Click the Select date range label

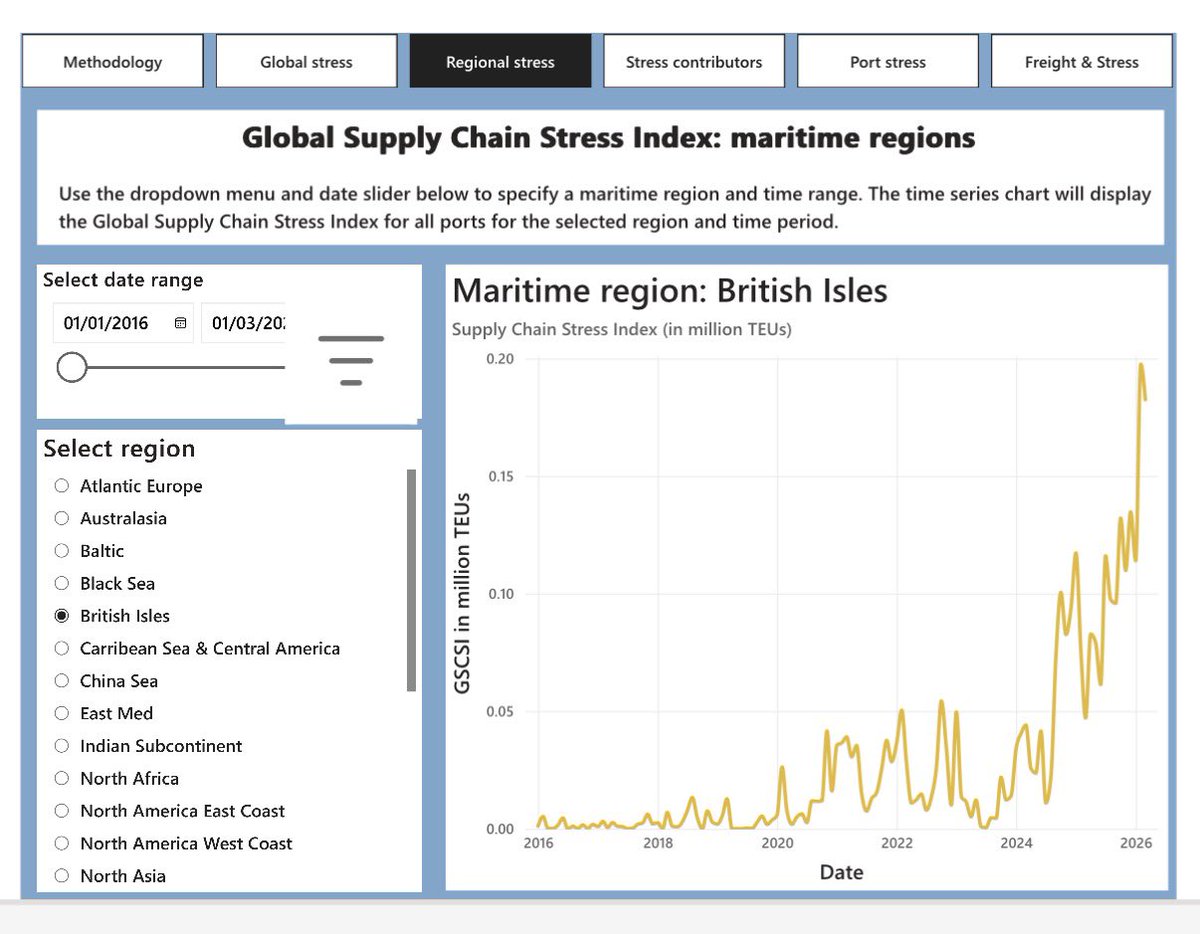123,280
